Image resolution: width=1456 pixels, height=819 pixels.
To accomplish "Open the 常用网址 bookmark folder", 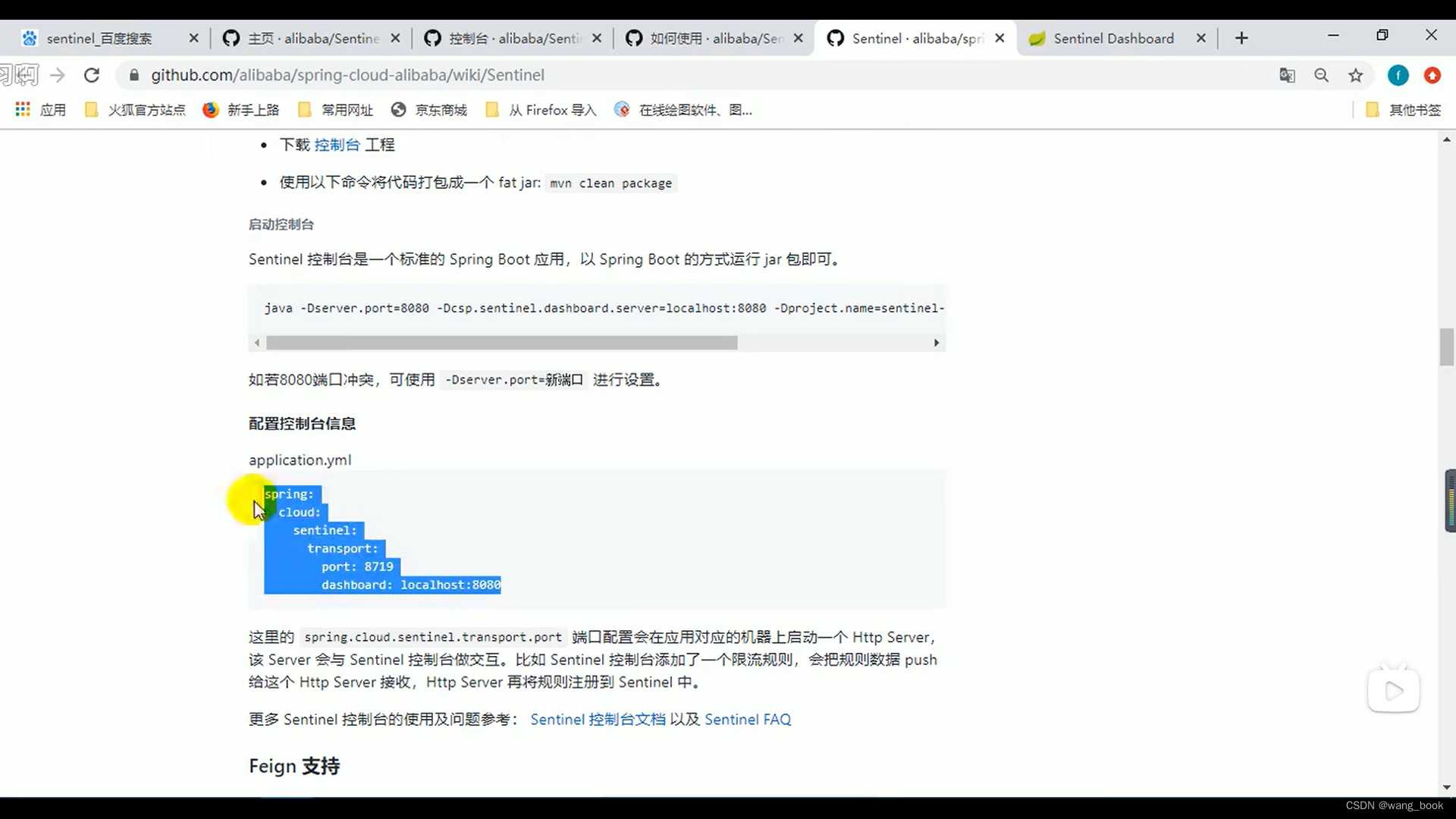I will [x=336, y=110].
